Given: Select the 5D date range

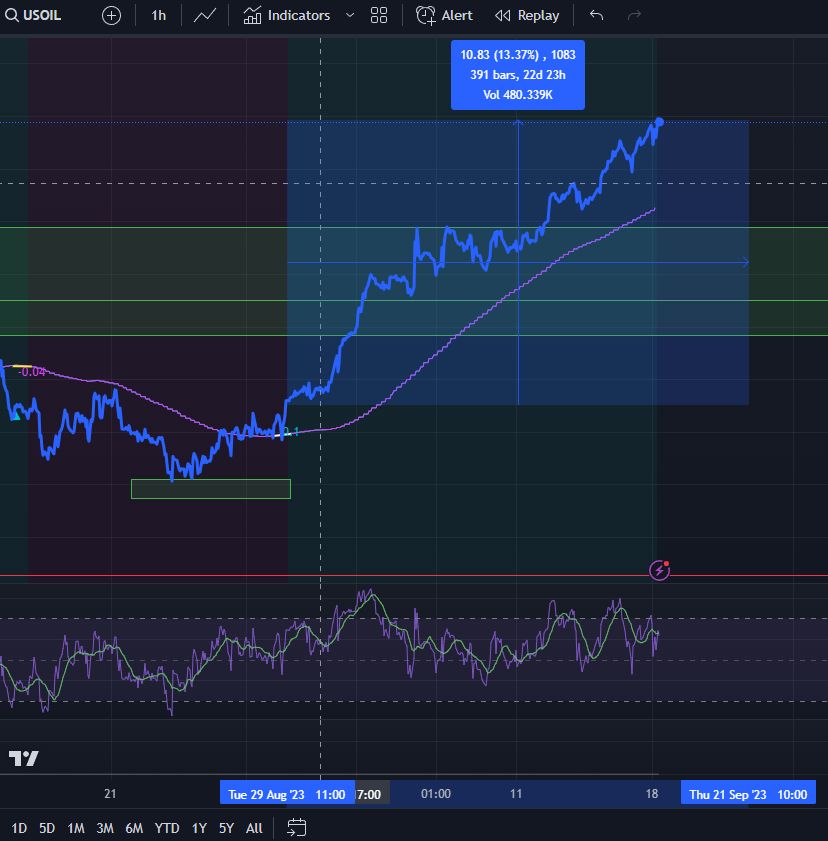Looking at the screenshot, I should pos(47,828).
